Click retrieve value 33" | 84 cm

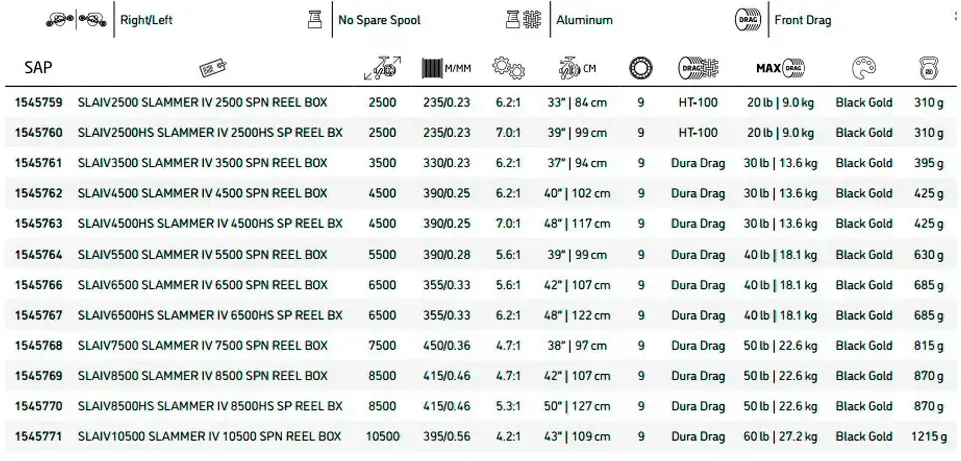577,102
